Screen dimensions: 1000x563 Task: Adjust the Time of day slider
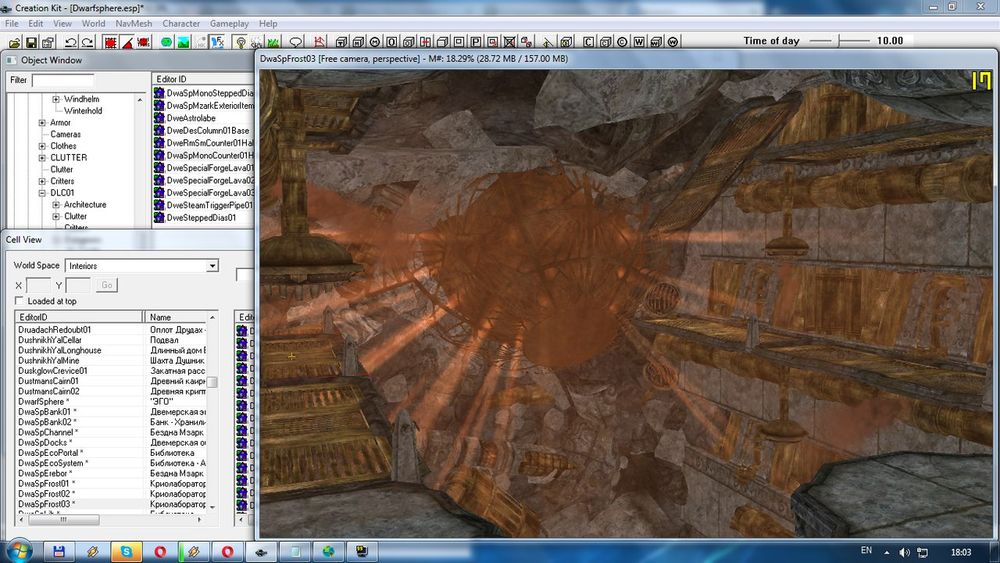click(x=839, y=41)
